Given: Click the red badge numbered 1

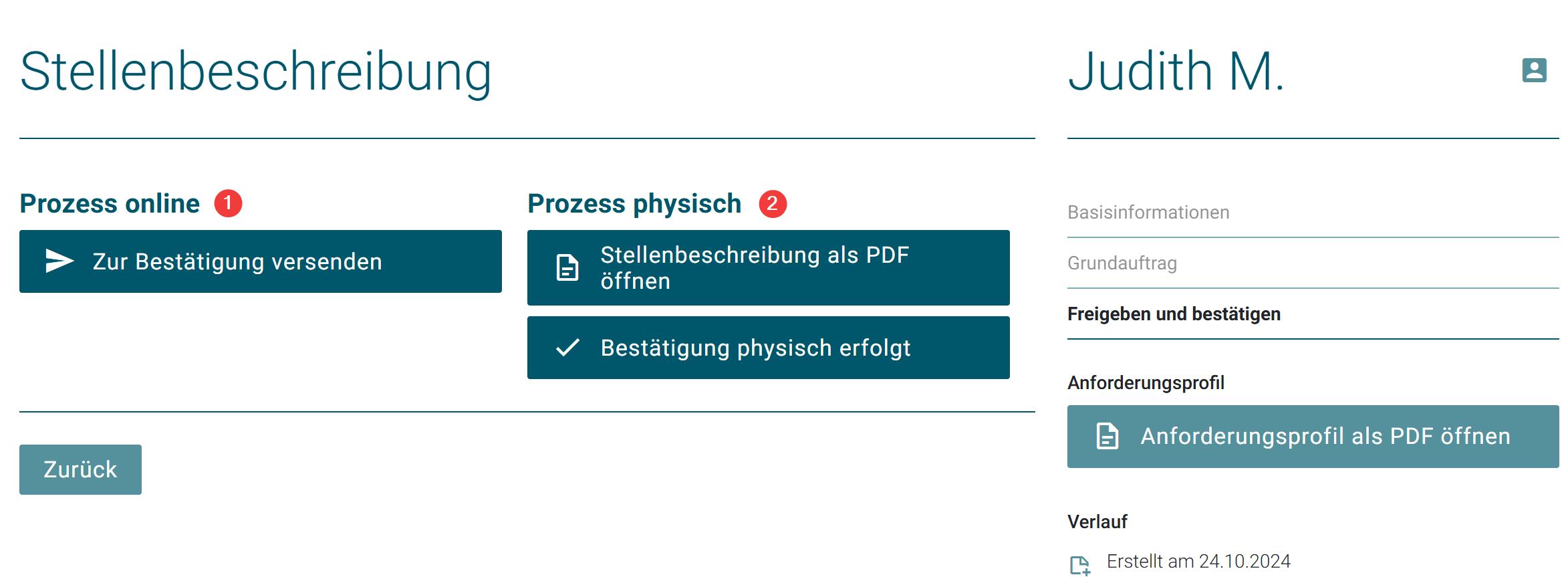Looking at the screenshot, I should click(228, 203).
